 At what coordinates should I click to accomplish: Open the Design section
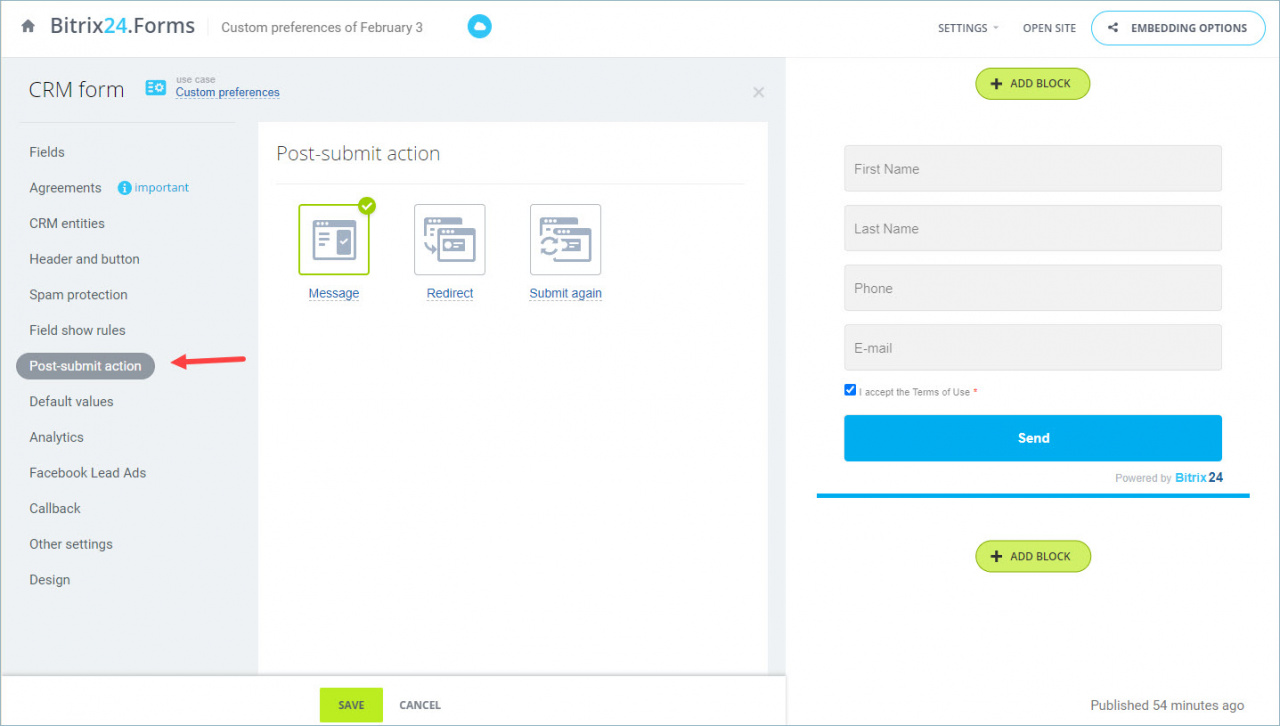[50, 580]
